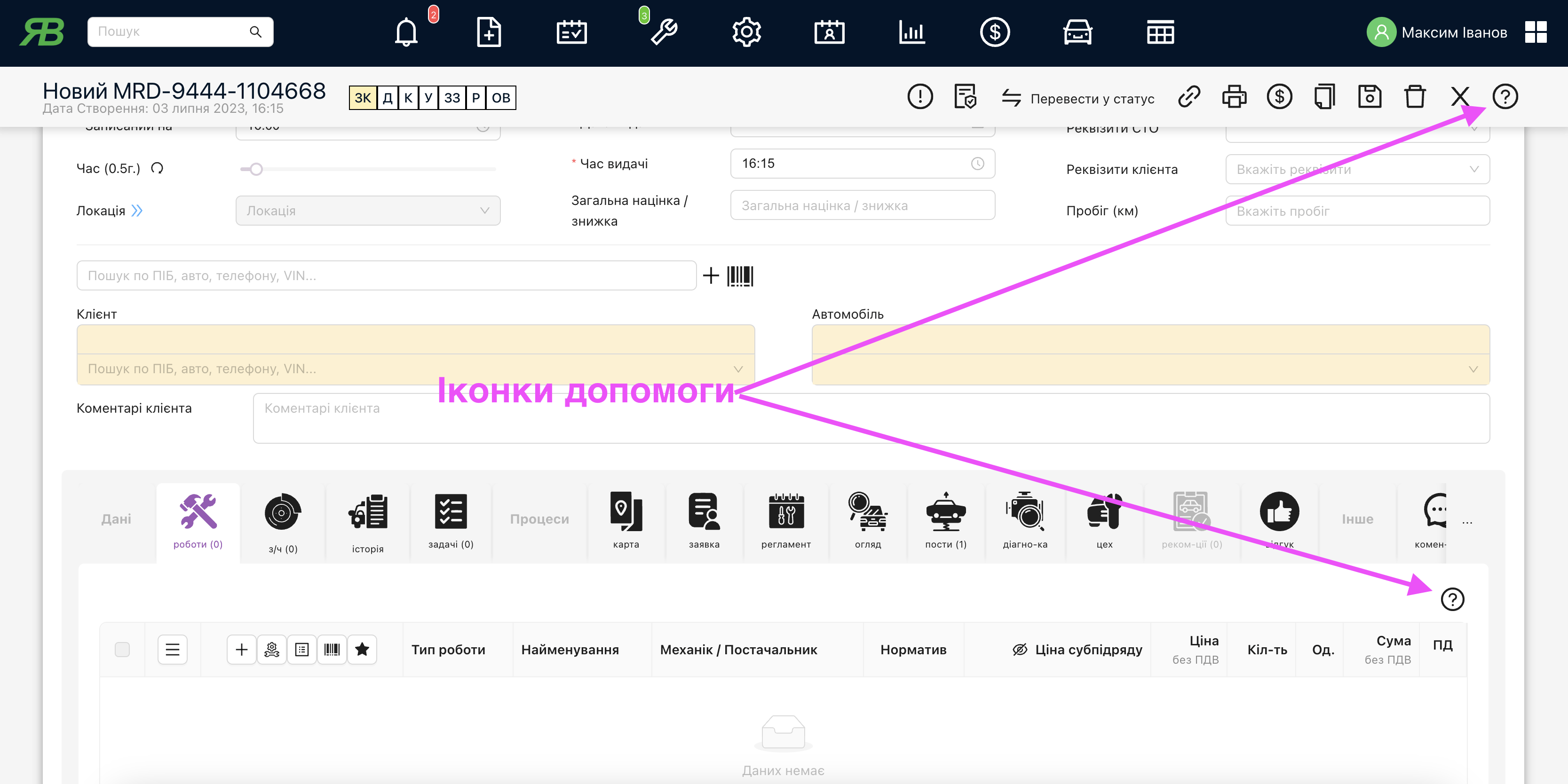Click the barcode scanner icon near search
The image size is (1568, 784).
(x=740, y=275)
